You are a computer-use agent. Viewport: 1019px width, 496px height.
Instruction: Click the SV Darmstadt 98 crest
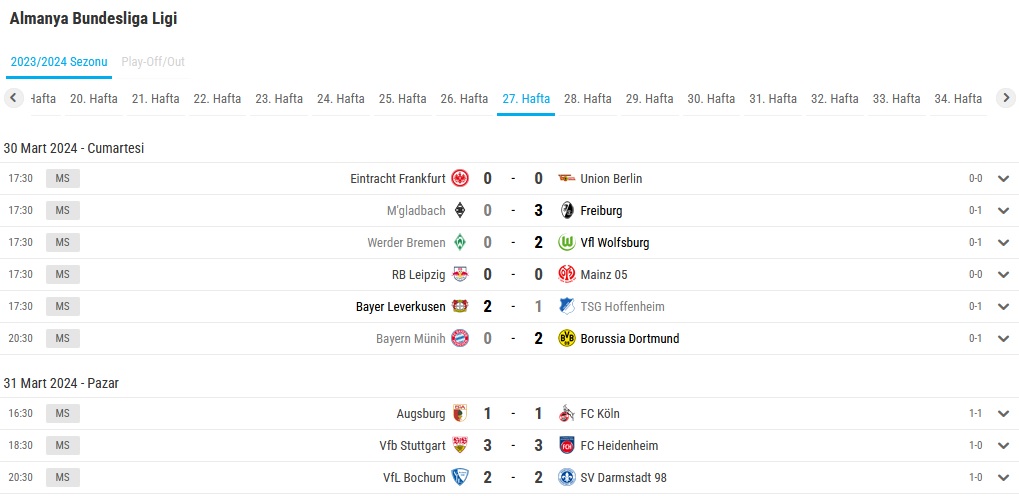(567, 477)
